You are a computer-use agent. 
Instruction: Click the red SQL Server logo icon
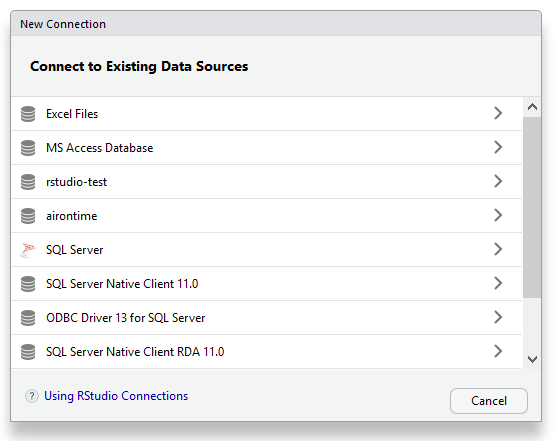pyautogui.click(x=28, y=250)
